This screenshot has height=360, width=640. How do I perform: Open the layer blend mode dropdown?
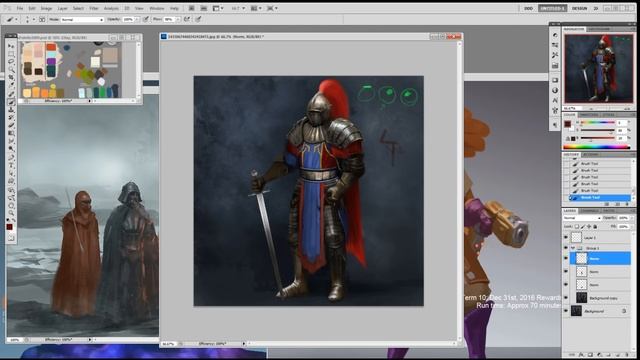click(x=582, y=218)
